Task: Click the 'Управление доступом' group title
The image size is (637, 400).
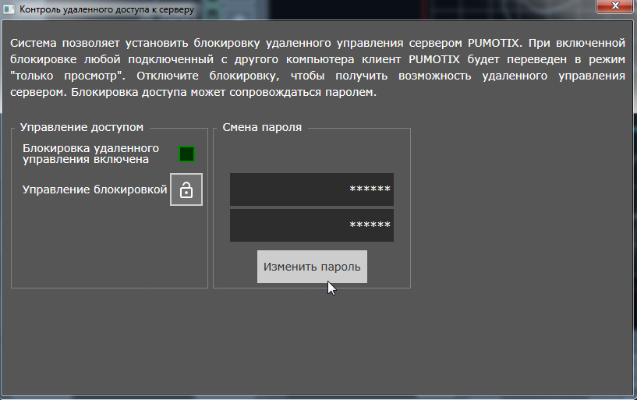Action: pos(82,127)
